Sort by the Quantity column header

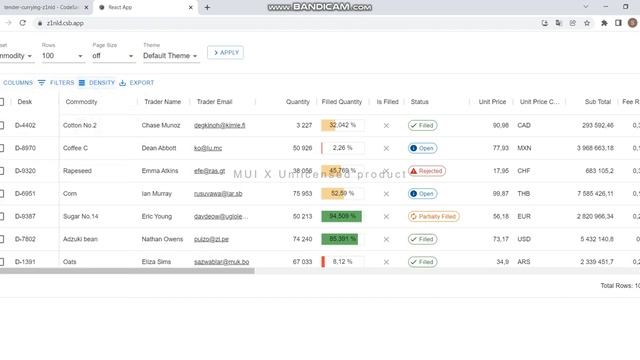(298, 102)
